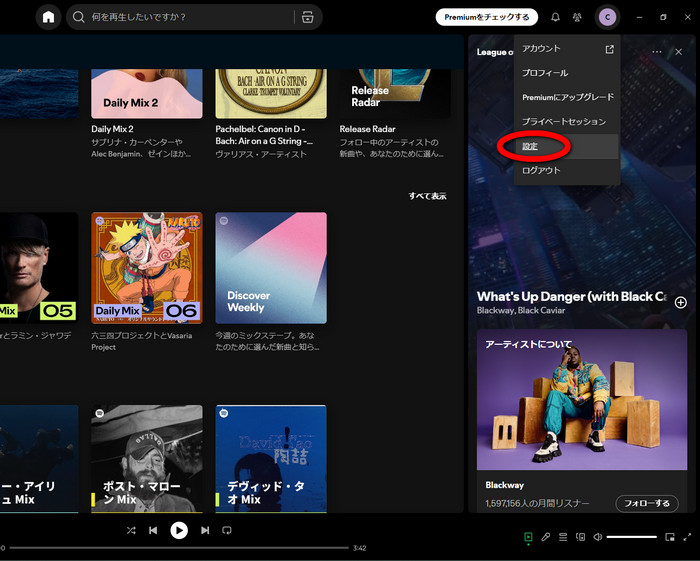Click the song progress bar
The height and width of the screenshot is (561, 700).
coord(179,548)
